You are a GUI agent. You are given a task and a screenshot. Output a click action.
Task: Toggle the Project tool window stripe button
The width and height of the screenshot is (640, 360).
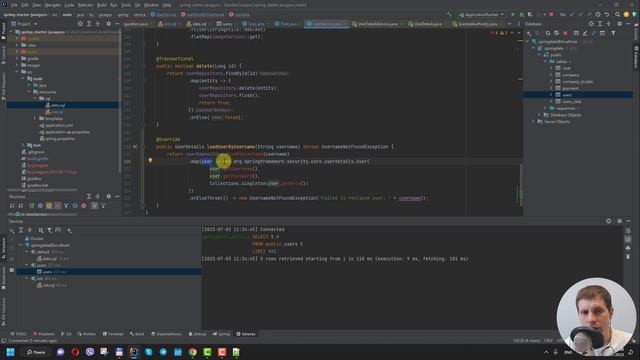tap(3, 31)
